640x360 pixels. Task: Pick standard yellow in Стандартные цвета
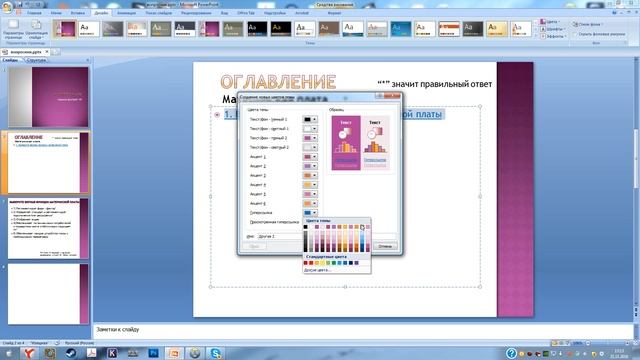click(322, 263)
